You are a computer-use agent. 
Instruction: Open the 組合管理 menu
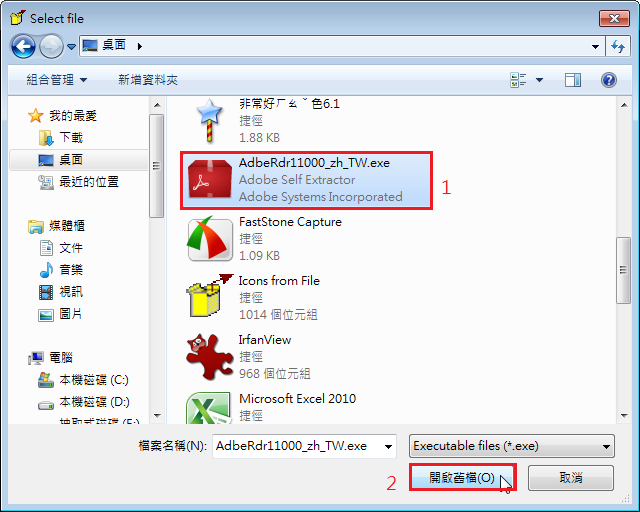click(57, 80)
